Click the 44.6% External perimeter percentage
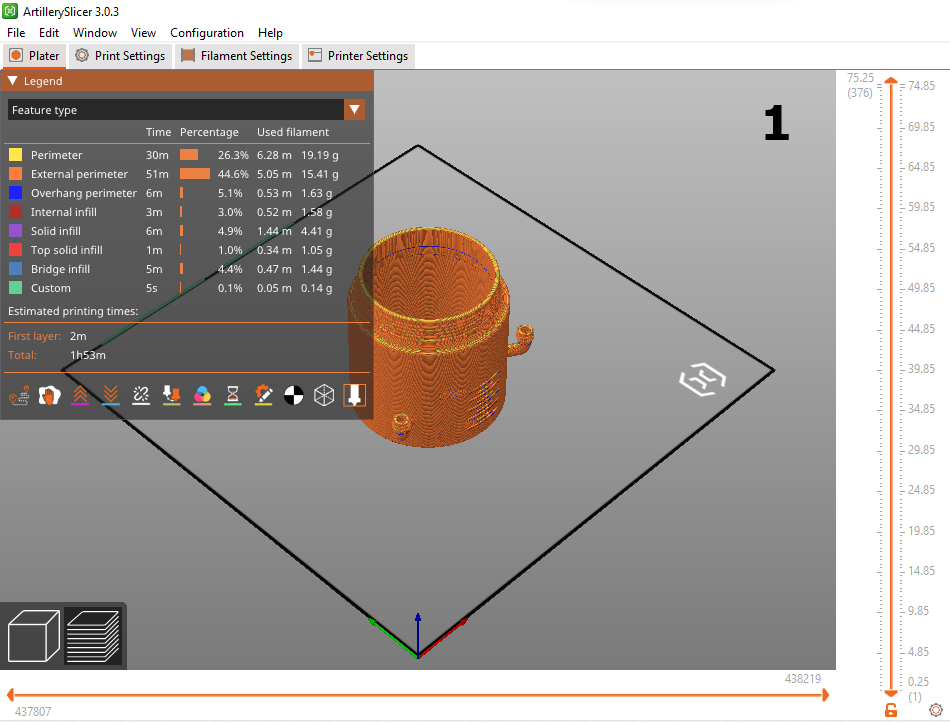Screen dimensions: 950x722 233,174
